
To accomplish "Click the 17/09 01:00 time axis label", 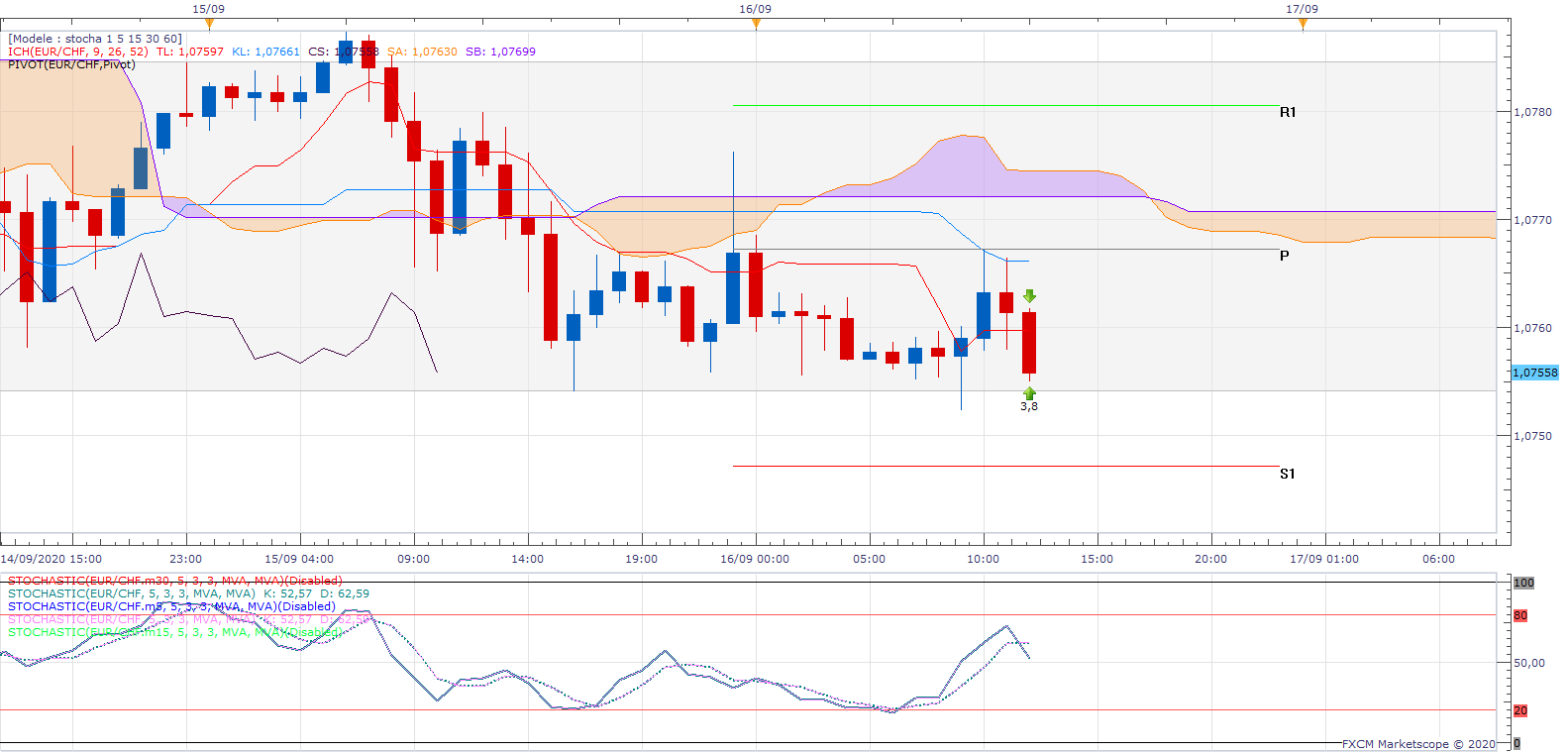I will [1324, 559].
